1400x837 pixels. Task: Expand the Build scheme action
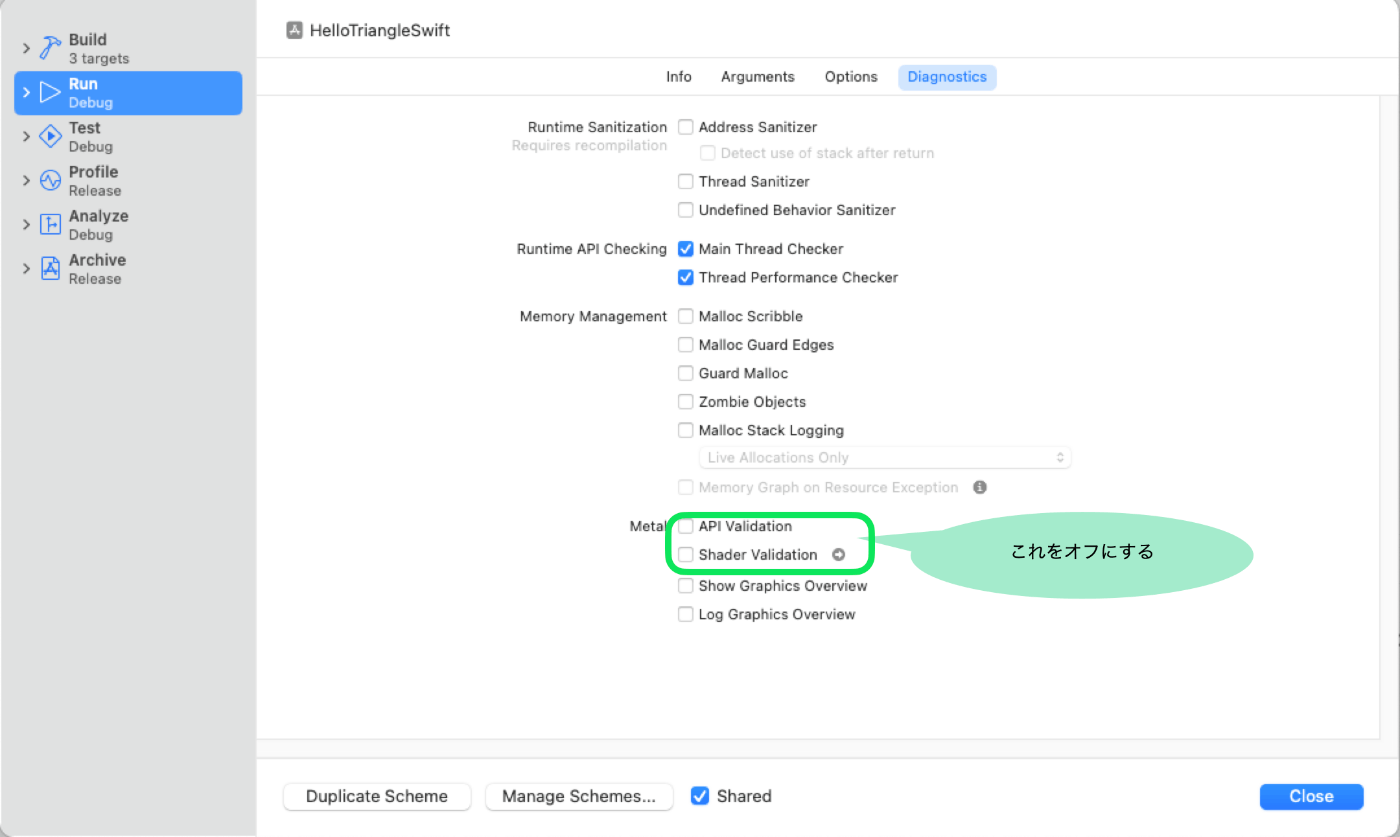pos(27,49)
